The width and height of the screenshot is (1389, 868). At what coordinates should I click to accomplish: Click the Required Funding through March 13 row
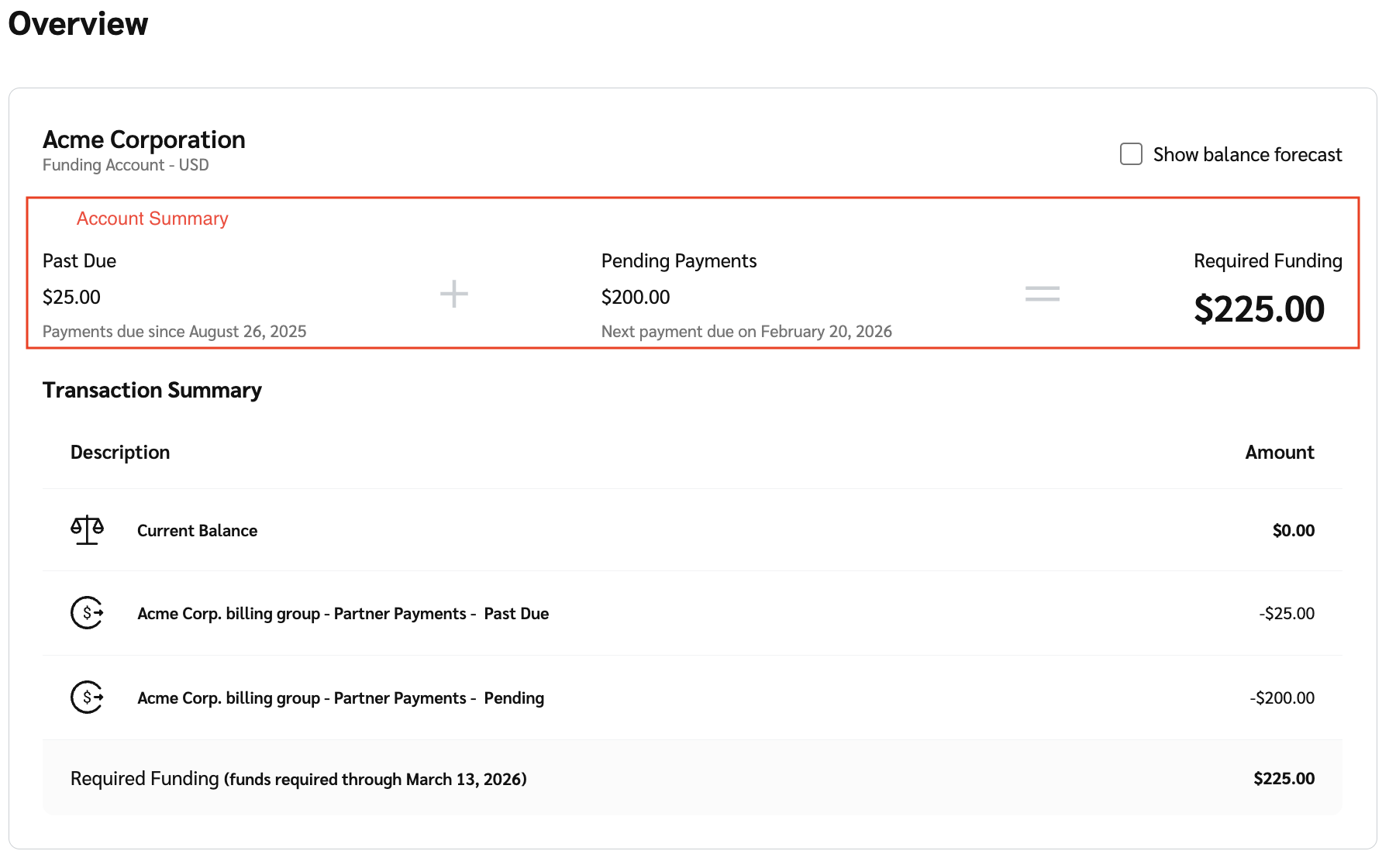click(298, 779)
